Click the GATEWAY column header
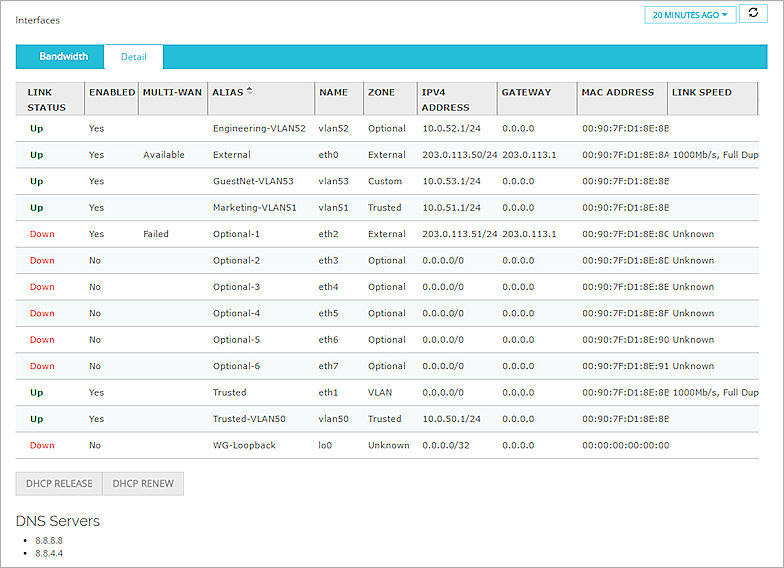Viewport: 784px width, 568px height. tap(537, 100)
